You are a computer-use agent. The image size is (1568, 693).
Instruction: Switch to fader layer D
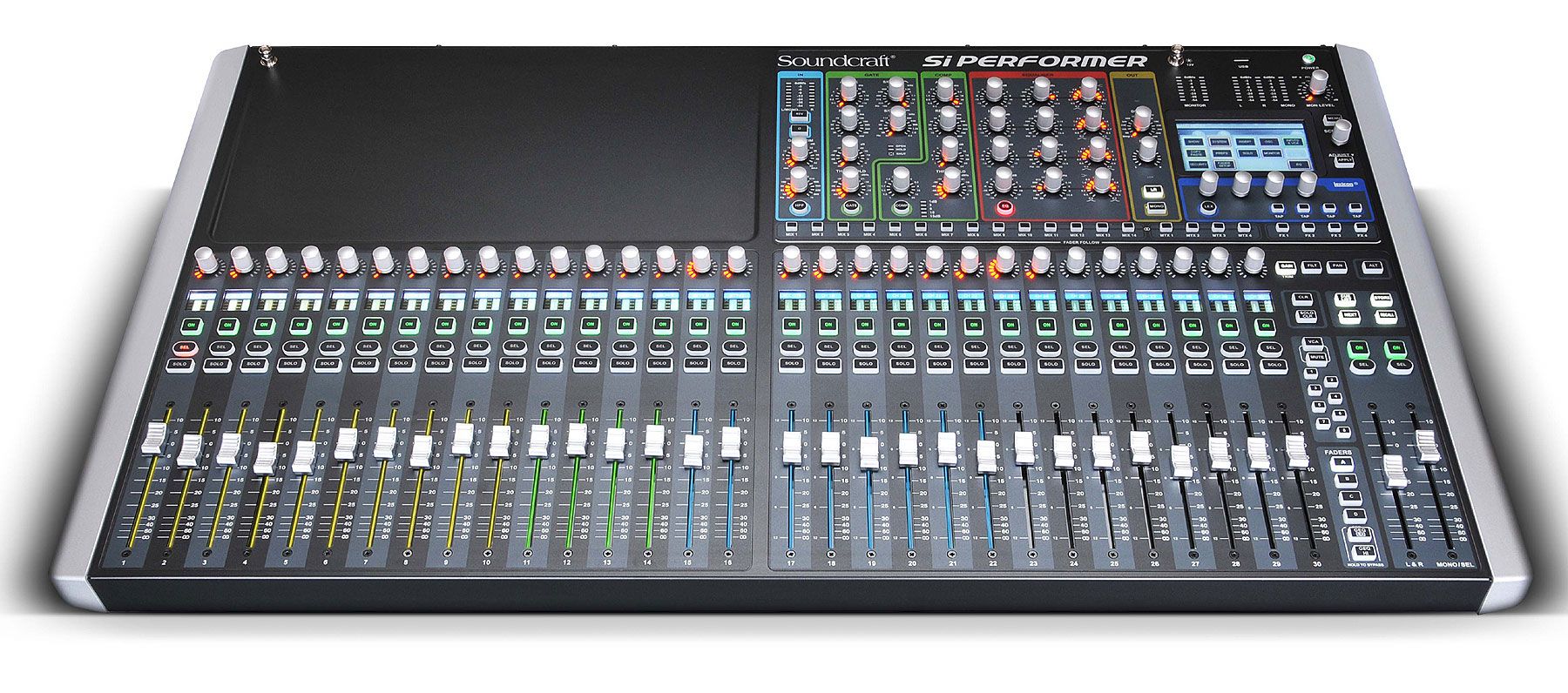tap(1355, 515)
